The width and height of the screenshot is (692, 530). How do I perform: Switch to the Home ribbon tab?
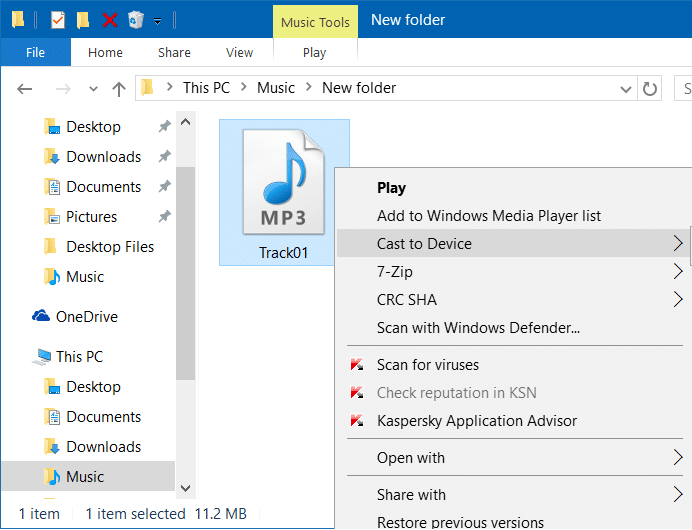click(105, 53)
